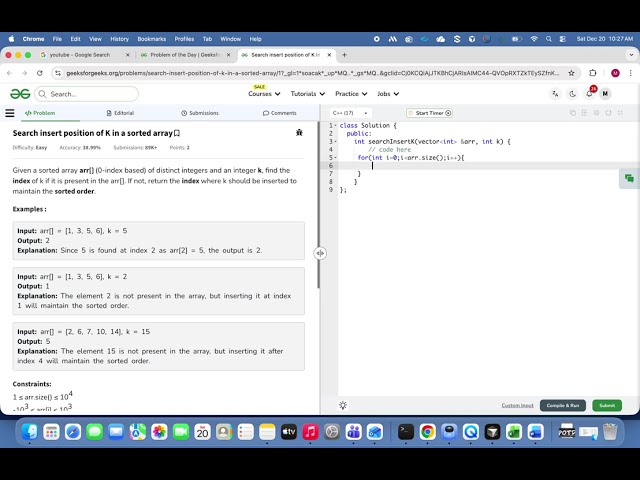Image resolution: width=640 pixels, height=480 pixels.
Task: Open the Custom Input link
Action: coord(517,405)
